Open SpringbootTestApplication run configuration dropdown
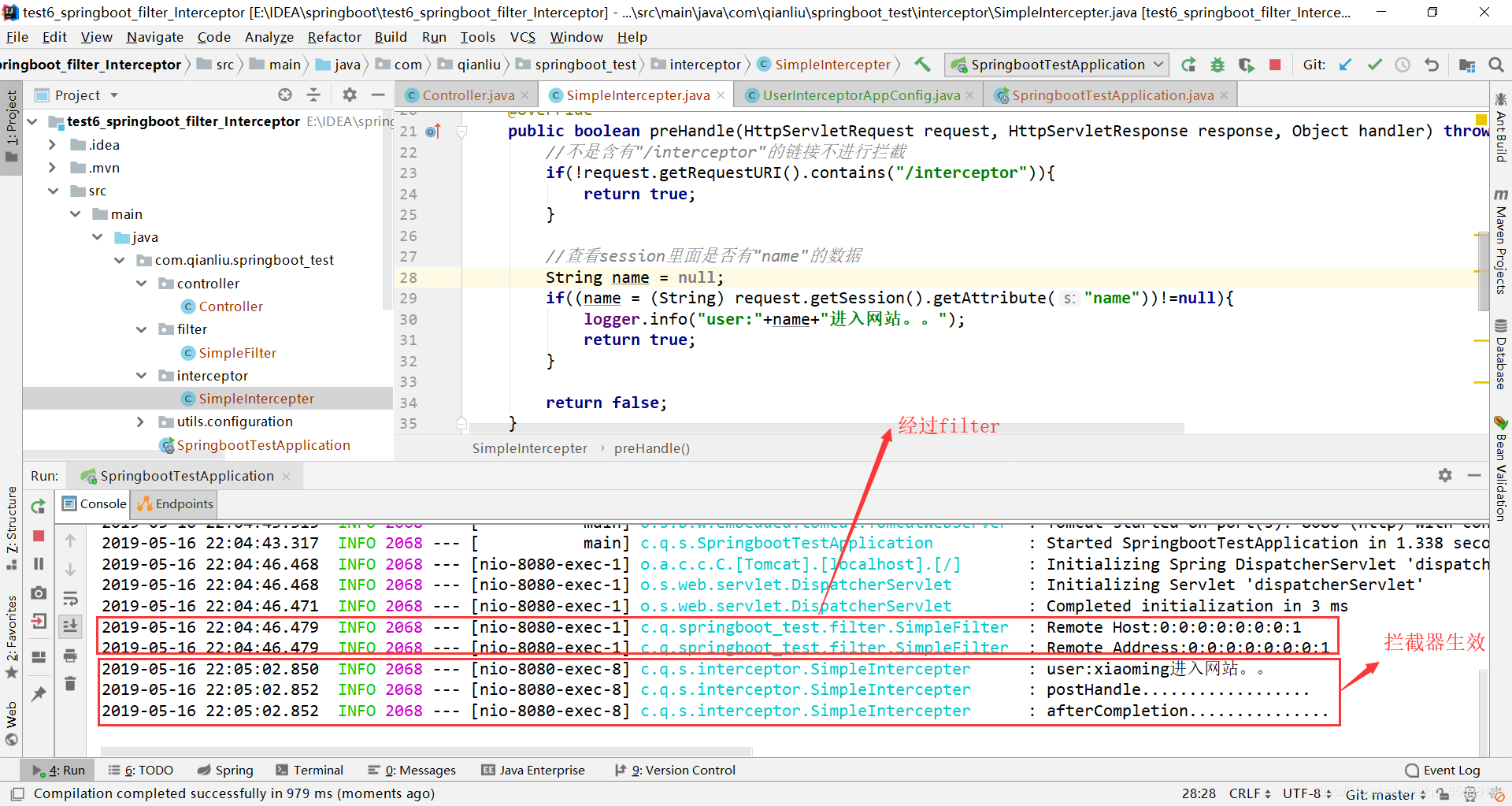The height and width of the screenshot is (806, 1512). (x=1058, y=65)
